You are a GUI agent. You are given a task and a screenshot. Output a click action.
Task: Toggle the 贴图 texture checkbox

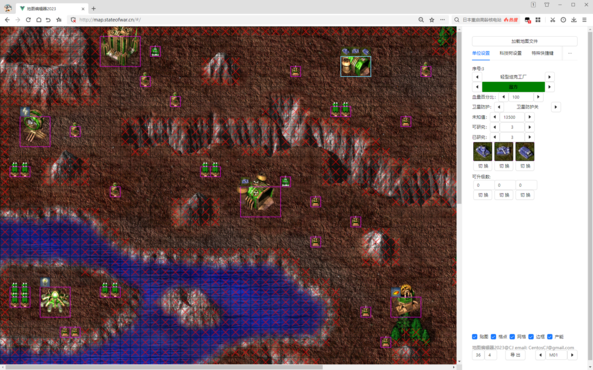click(475, 337)
